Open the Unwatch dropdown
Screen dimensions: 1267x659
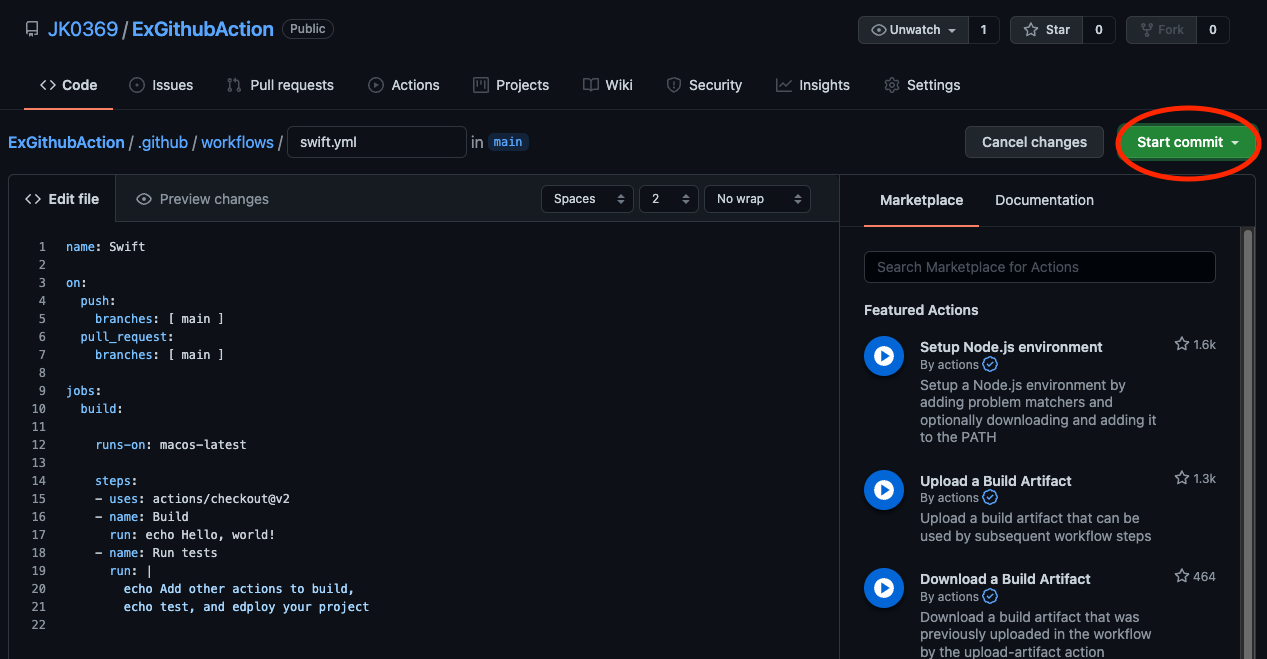(913, 30)
